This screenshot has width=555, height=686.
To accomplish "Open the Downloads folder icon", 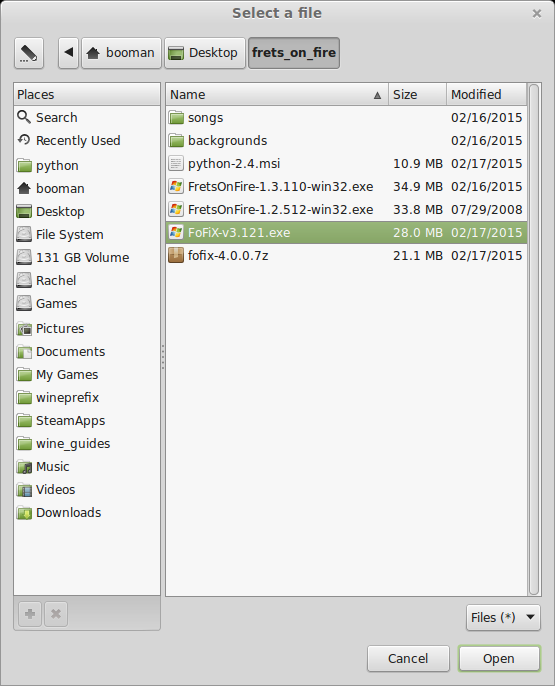I will 24,512.
